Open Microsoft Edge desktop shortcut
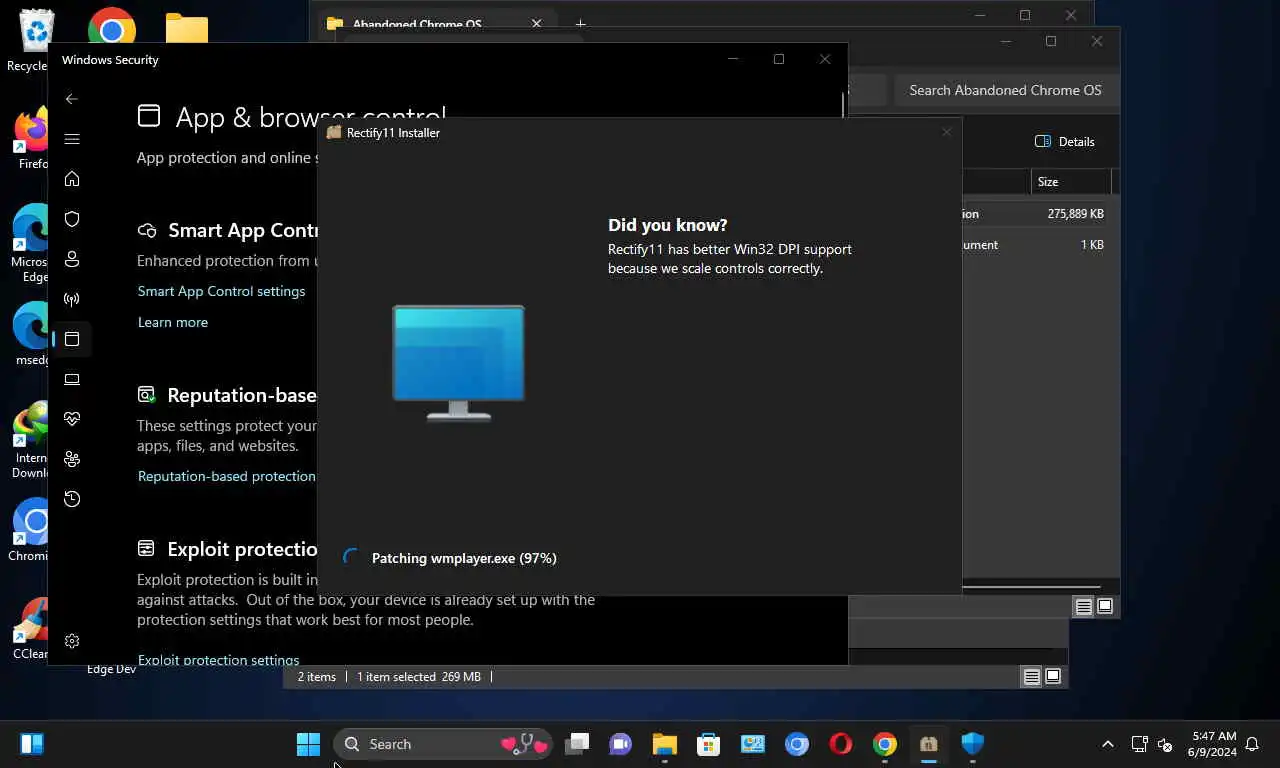Viewport: 1280px width, 768px height. 31,243
